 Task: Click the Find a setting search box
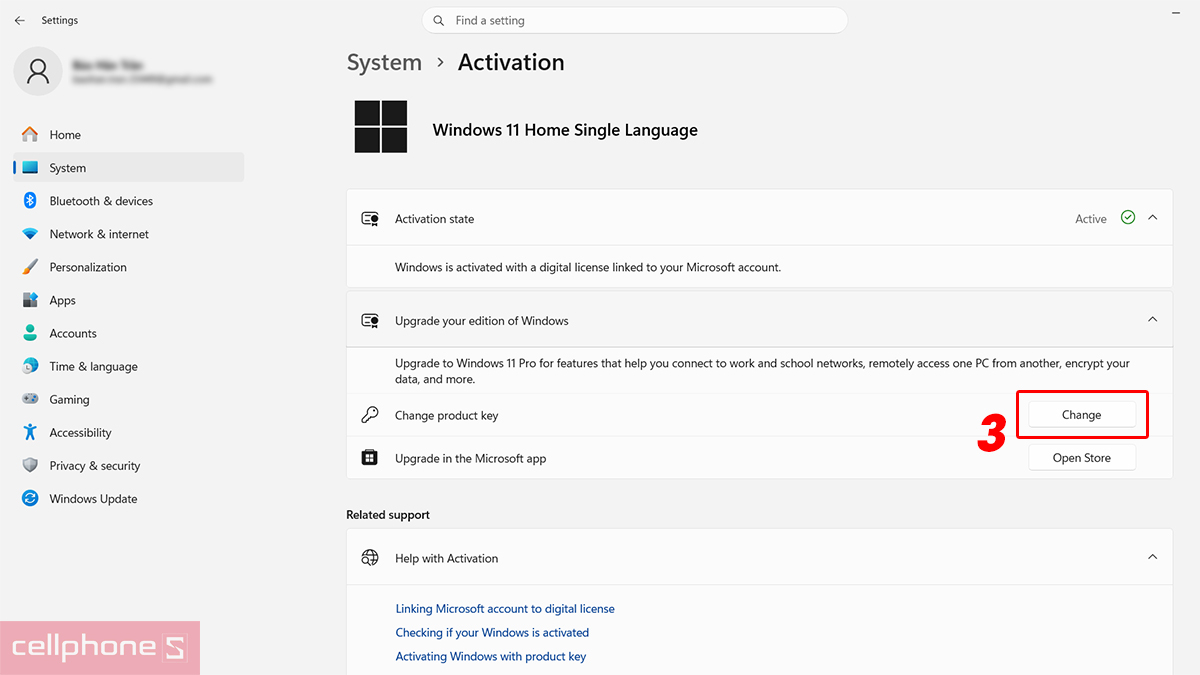point(635,20)
